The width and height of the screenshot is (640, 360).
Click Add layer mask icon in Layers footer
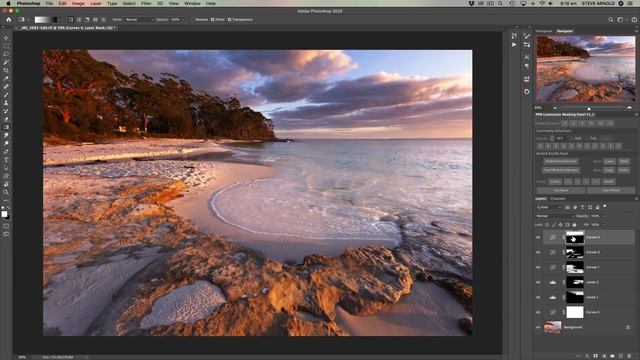[x=596, y=356]
